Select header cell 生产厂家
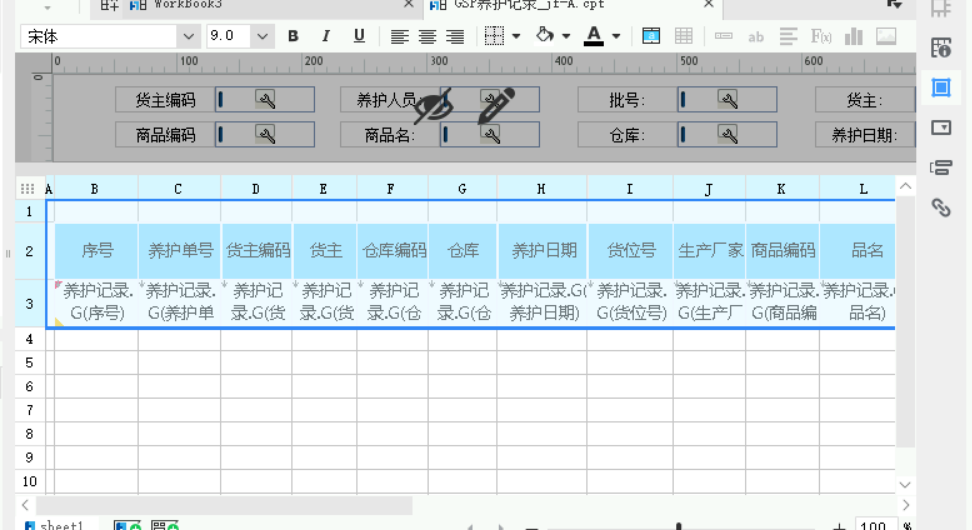 pos(709,251)
